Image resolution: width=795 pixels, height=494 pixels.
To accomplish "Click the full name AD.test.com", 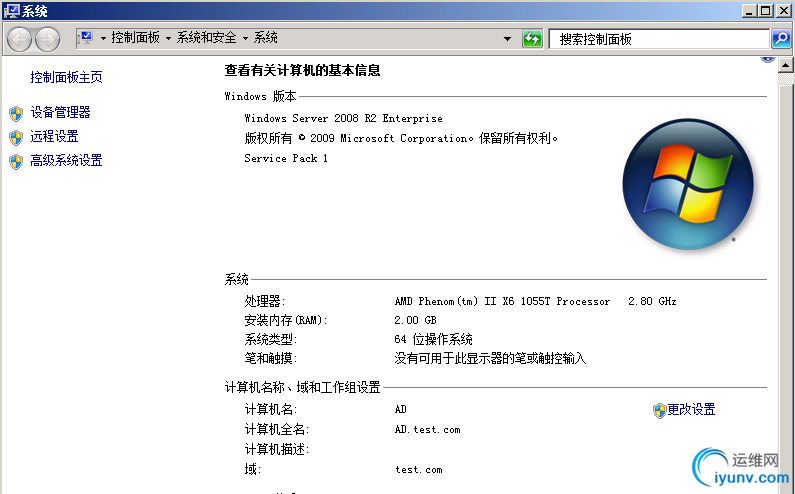I will tap(427, 430).
